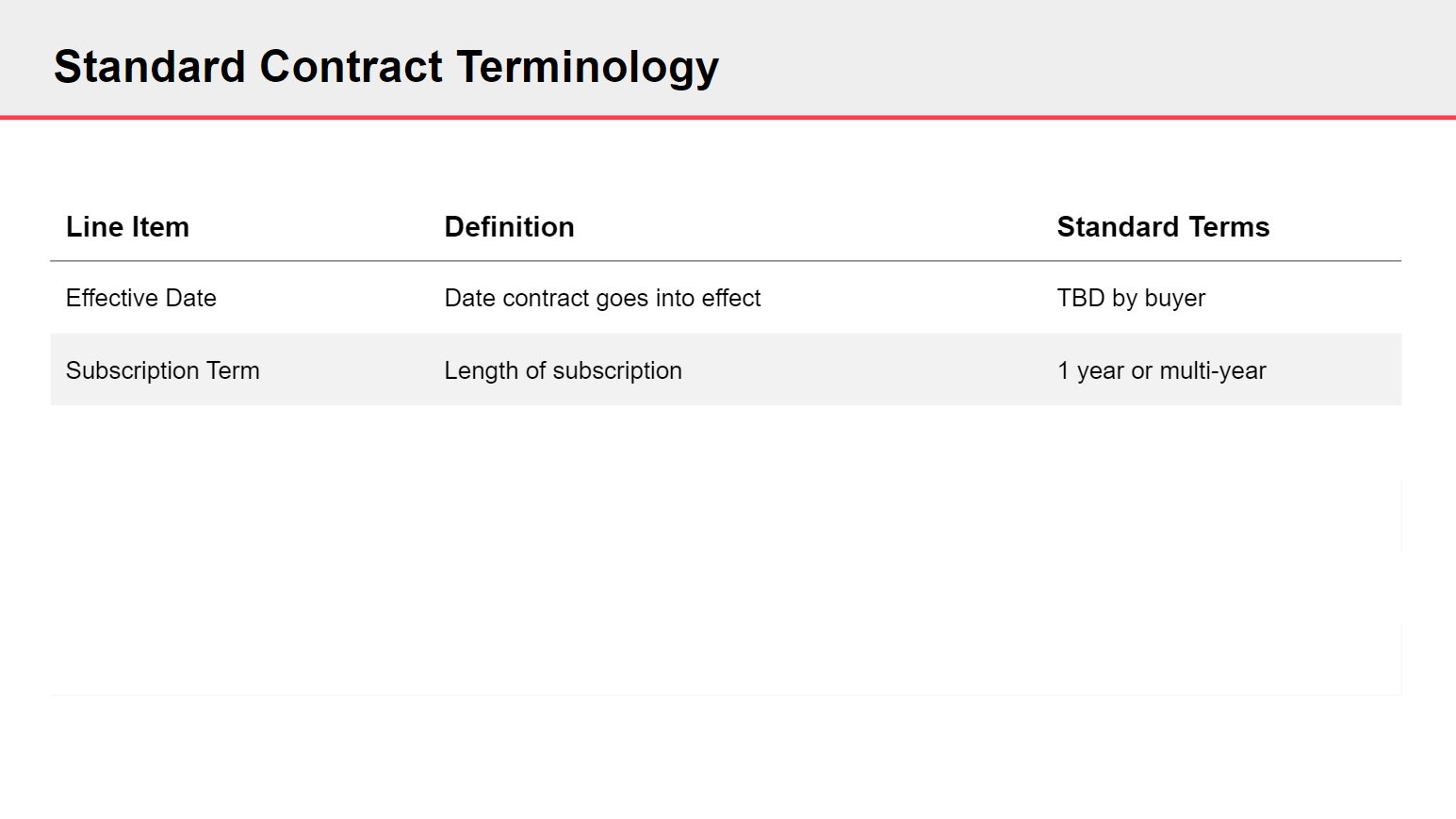Select the 'Definition' column header
The height and width of the screenshot is (819, 1456).
coord(509,227)
